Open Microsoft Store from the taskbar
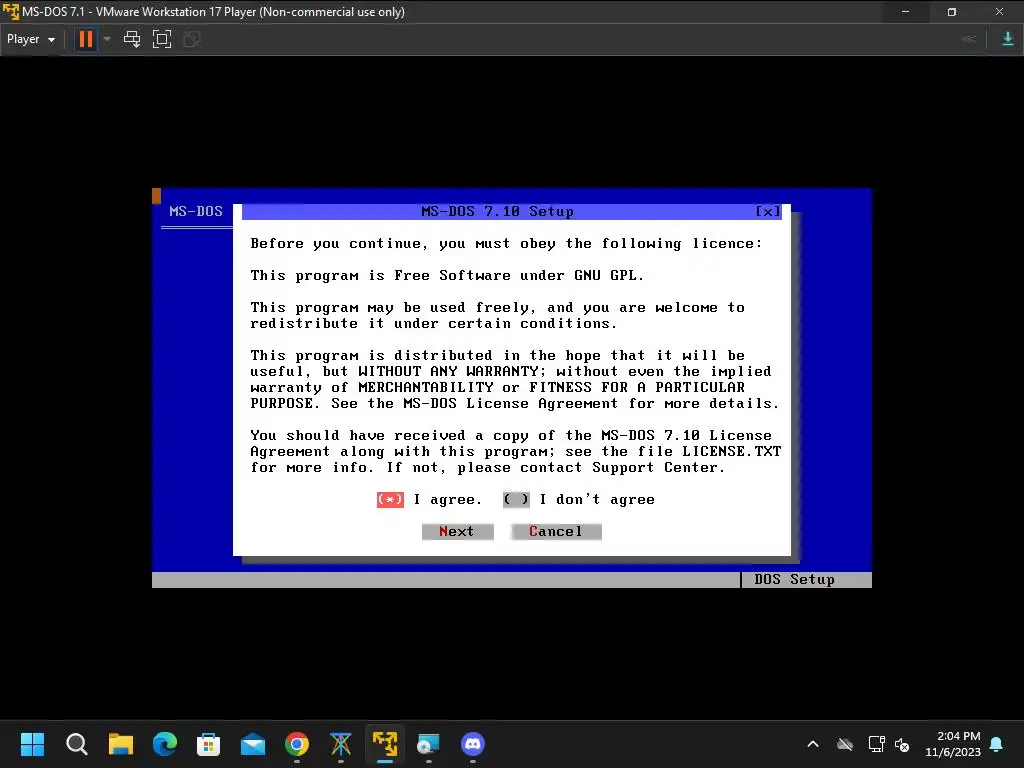The width and height of the screenshot is (1024, 768). 208,744
